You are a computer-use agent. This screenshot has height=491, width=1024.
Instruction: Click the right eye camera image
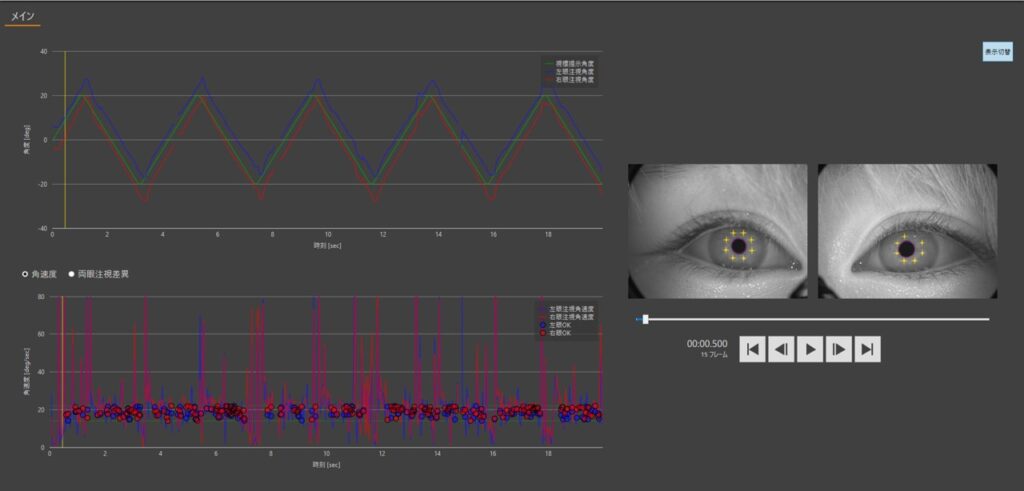coord(907,231)
